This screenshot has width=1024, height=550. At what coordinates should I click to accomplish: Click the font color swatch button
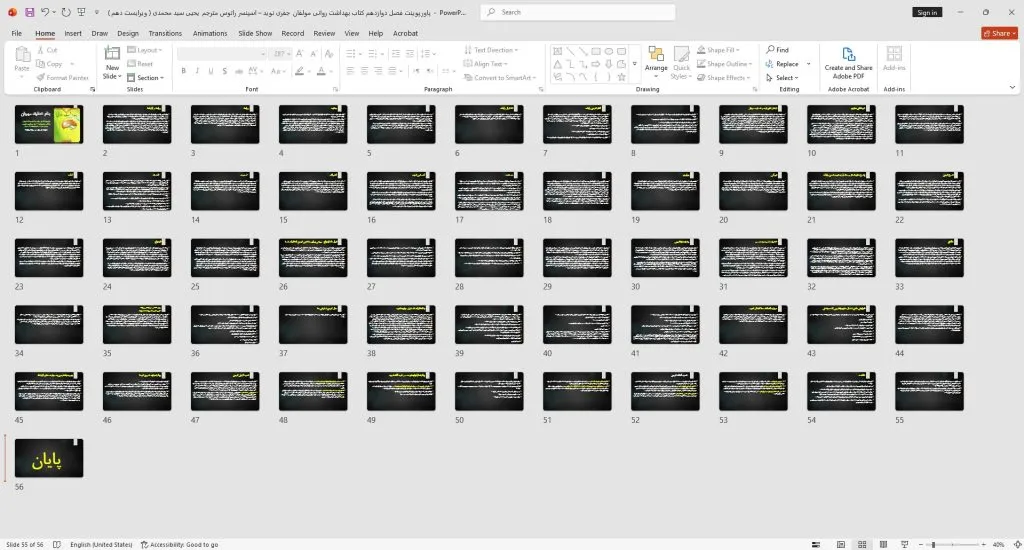click(321, 71)
